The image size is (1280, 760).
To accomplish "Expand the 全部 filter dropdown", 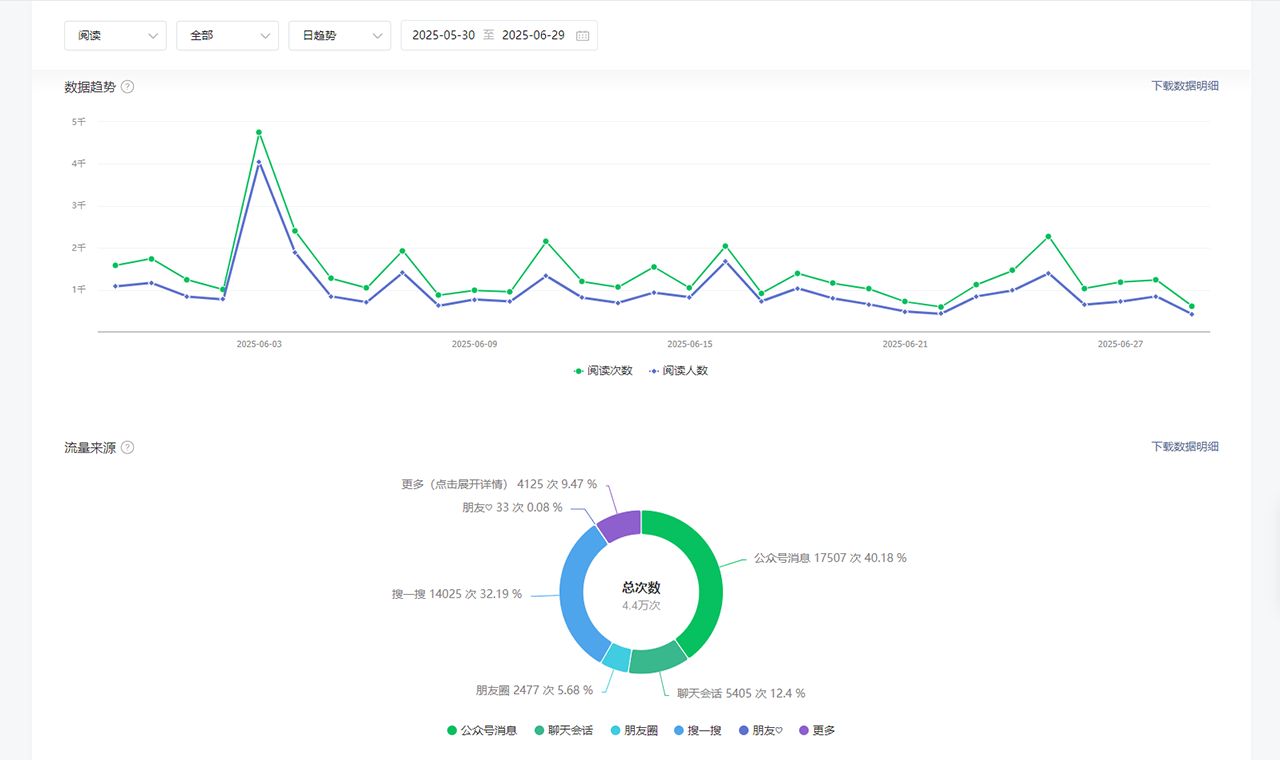I will 227,35.
